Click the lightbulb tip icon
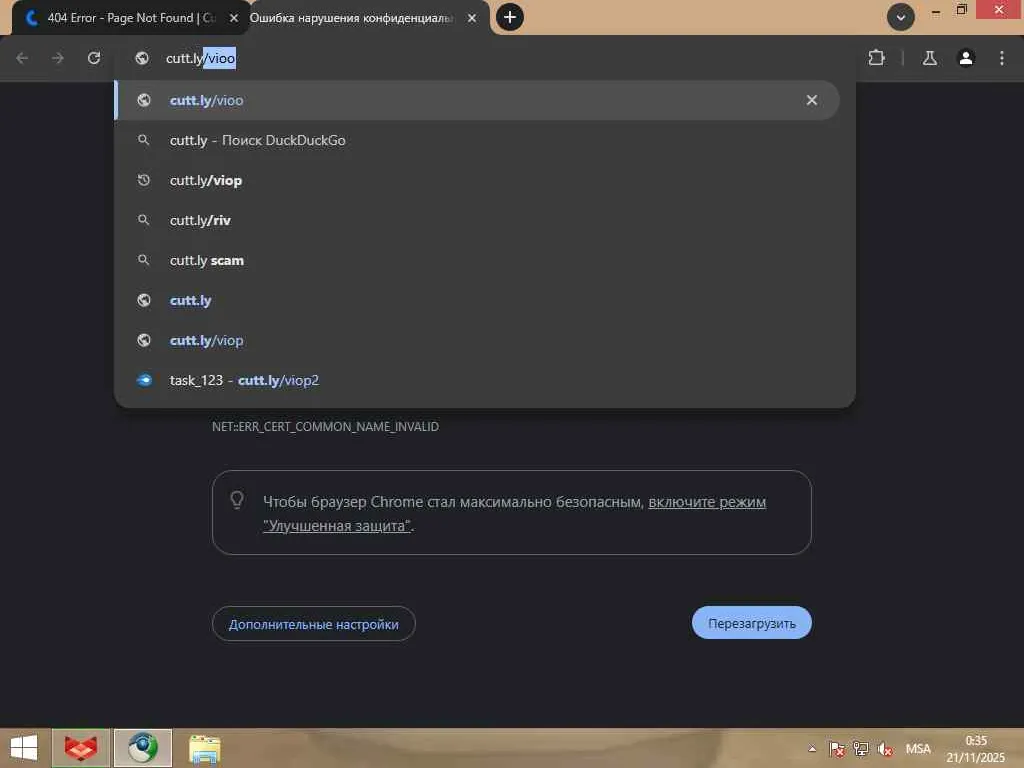 237,501
